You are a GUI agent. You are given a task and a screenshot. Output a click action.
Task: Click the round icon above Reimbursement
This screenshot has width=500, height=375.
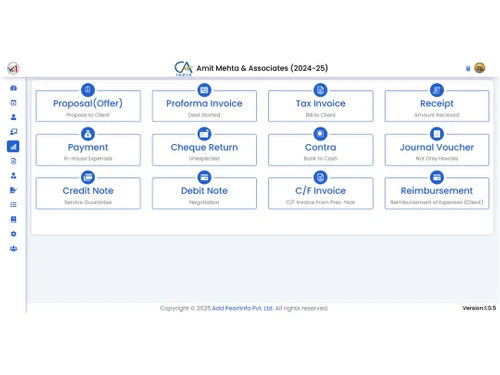pyautogui.click(x=437, y=177)
